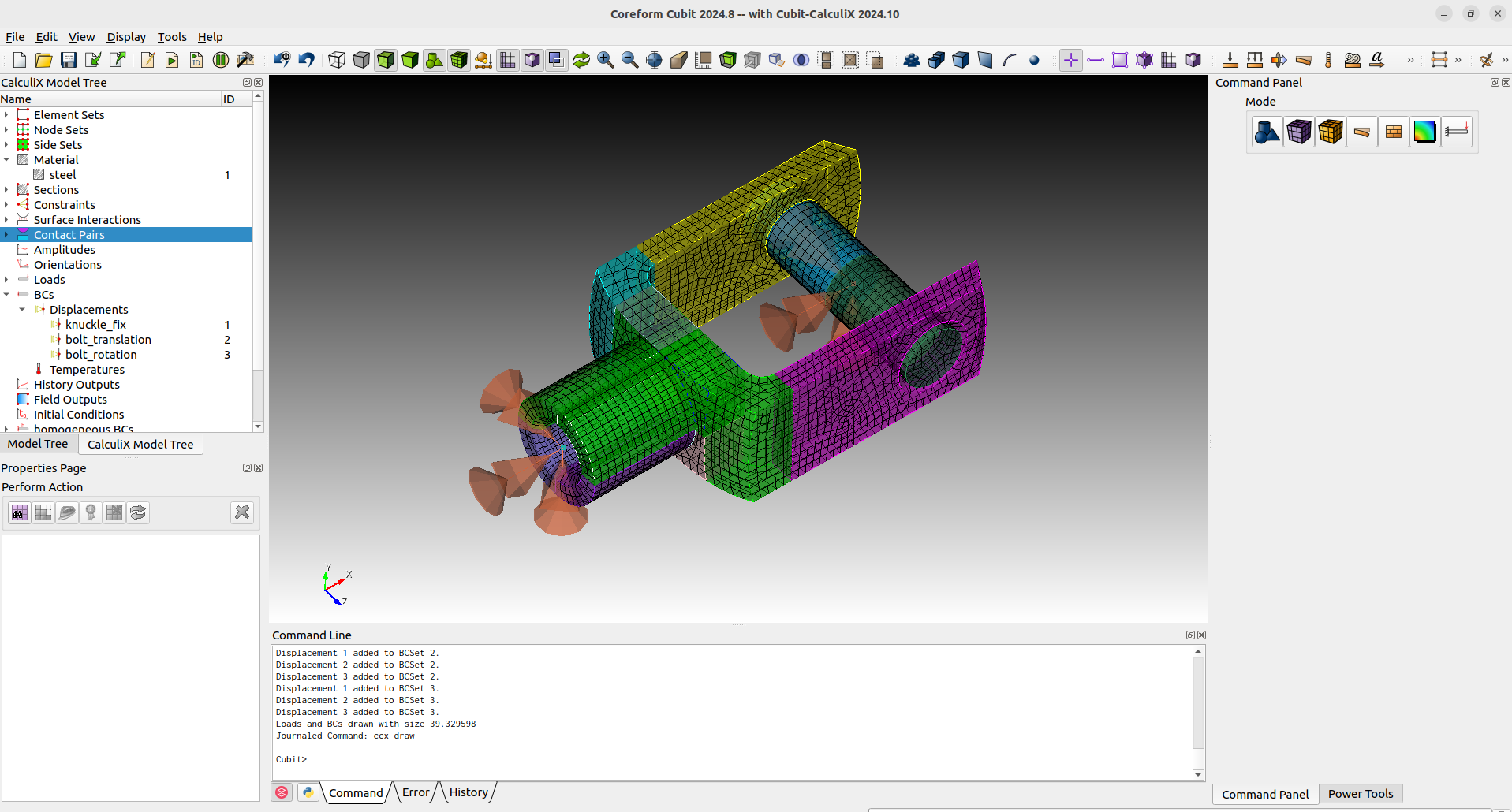1512x812 pixels.
Task: Select the vertex creation cross tool
Action: (x=1070, y=59)
